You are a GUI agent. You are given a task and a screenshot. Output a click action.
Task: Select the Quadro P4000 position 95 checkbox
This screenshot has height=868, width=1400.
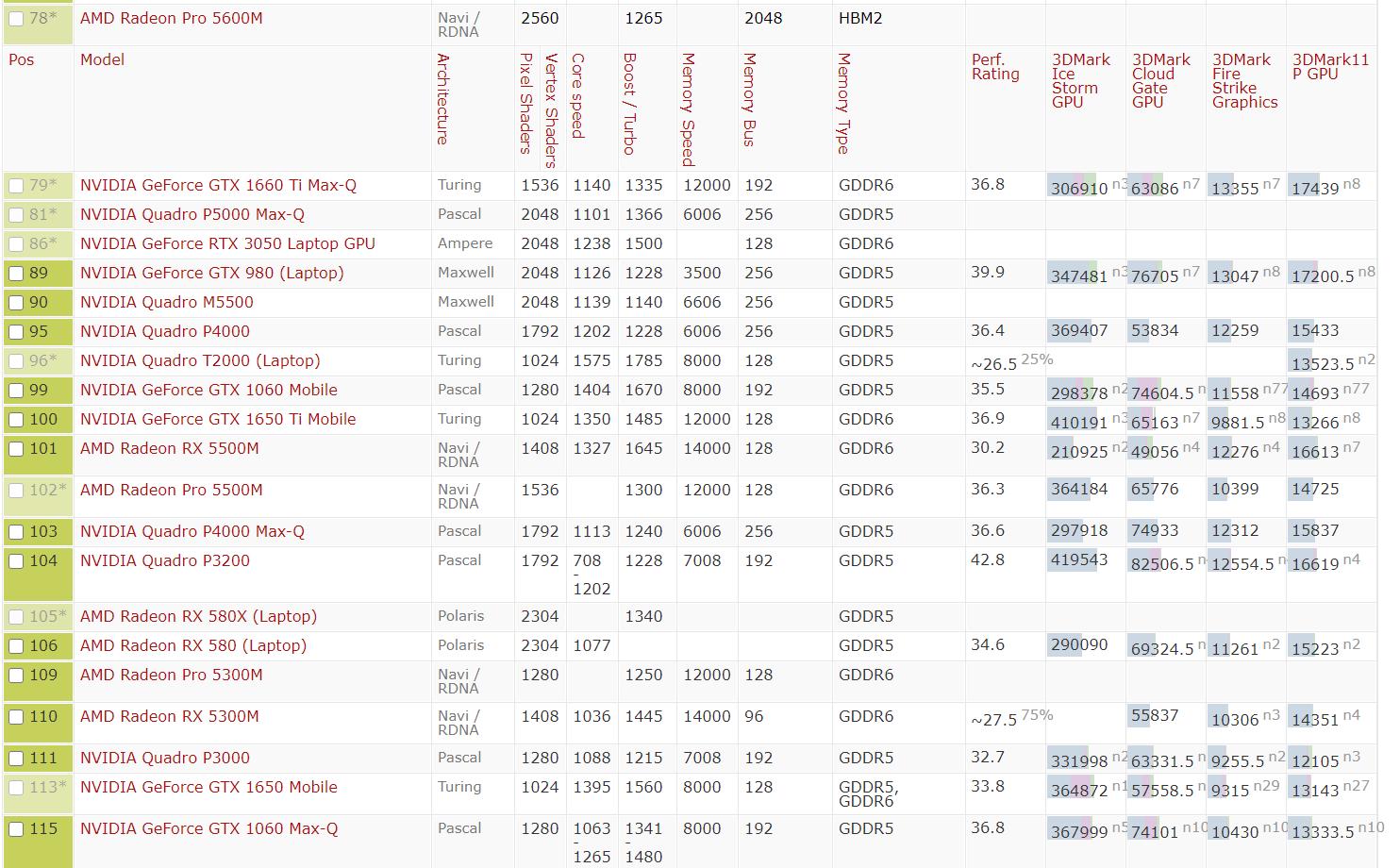click(16, 332)
